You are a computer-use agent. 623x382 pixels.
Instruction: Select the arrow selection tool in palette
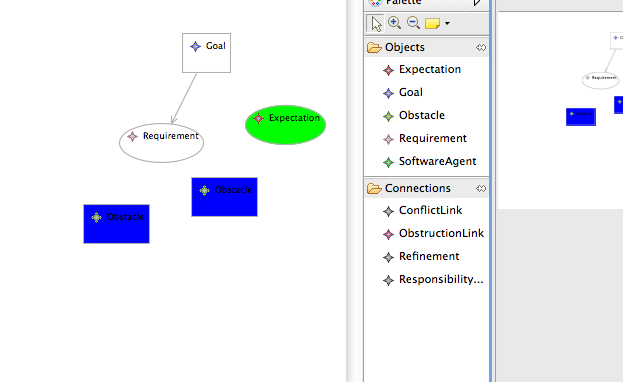375,23
